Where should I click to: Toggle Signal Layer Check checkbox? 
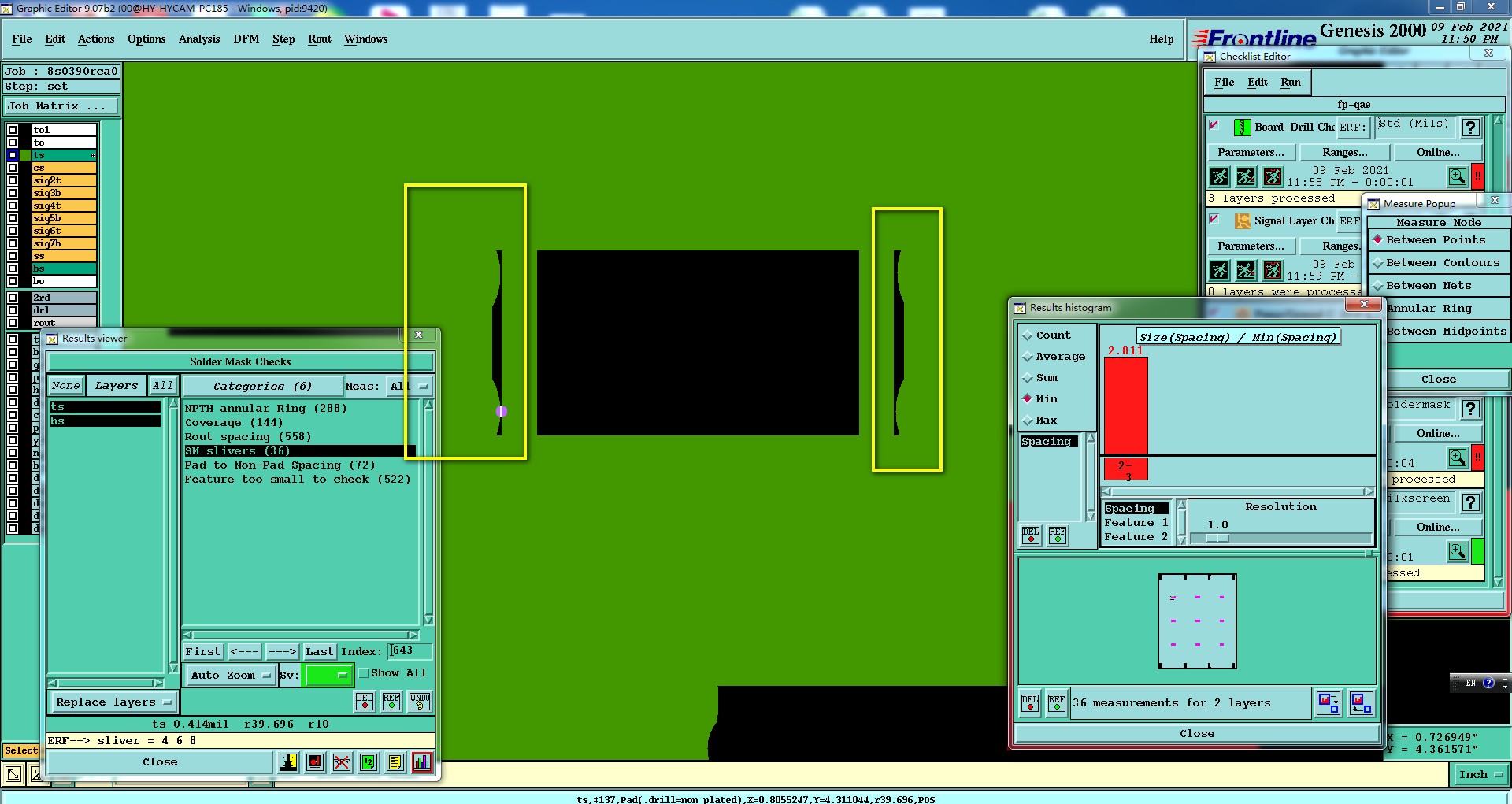(x=1214, y=219)
